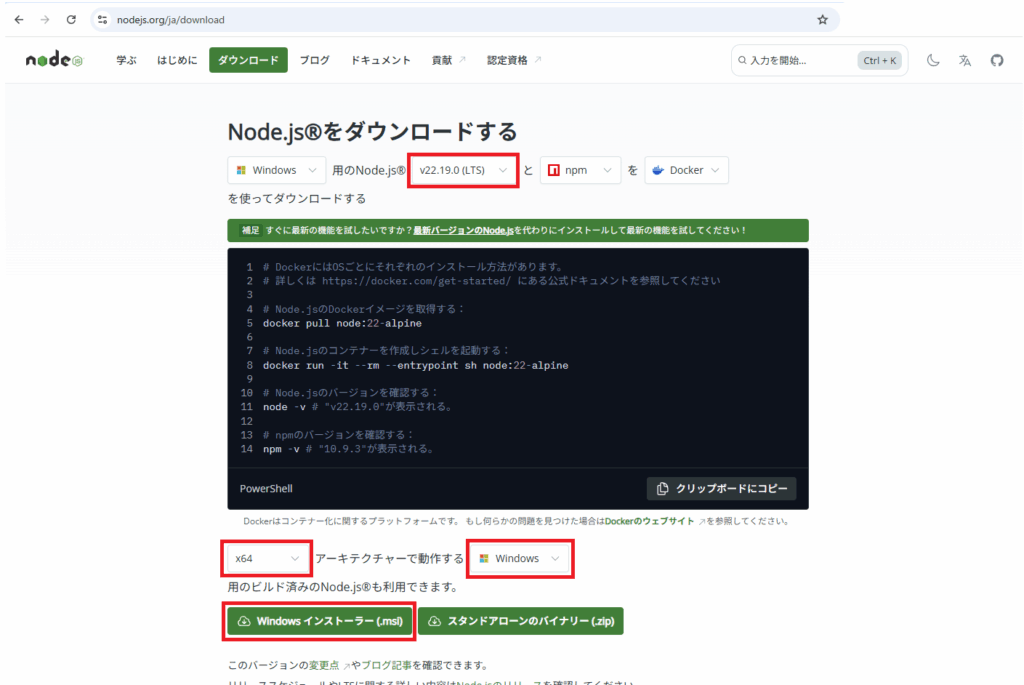
Task: Click the node -v code line
Action: pyautogui.click(x=357, y=407)
